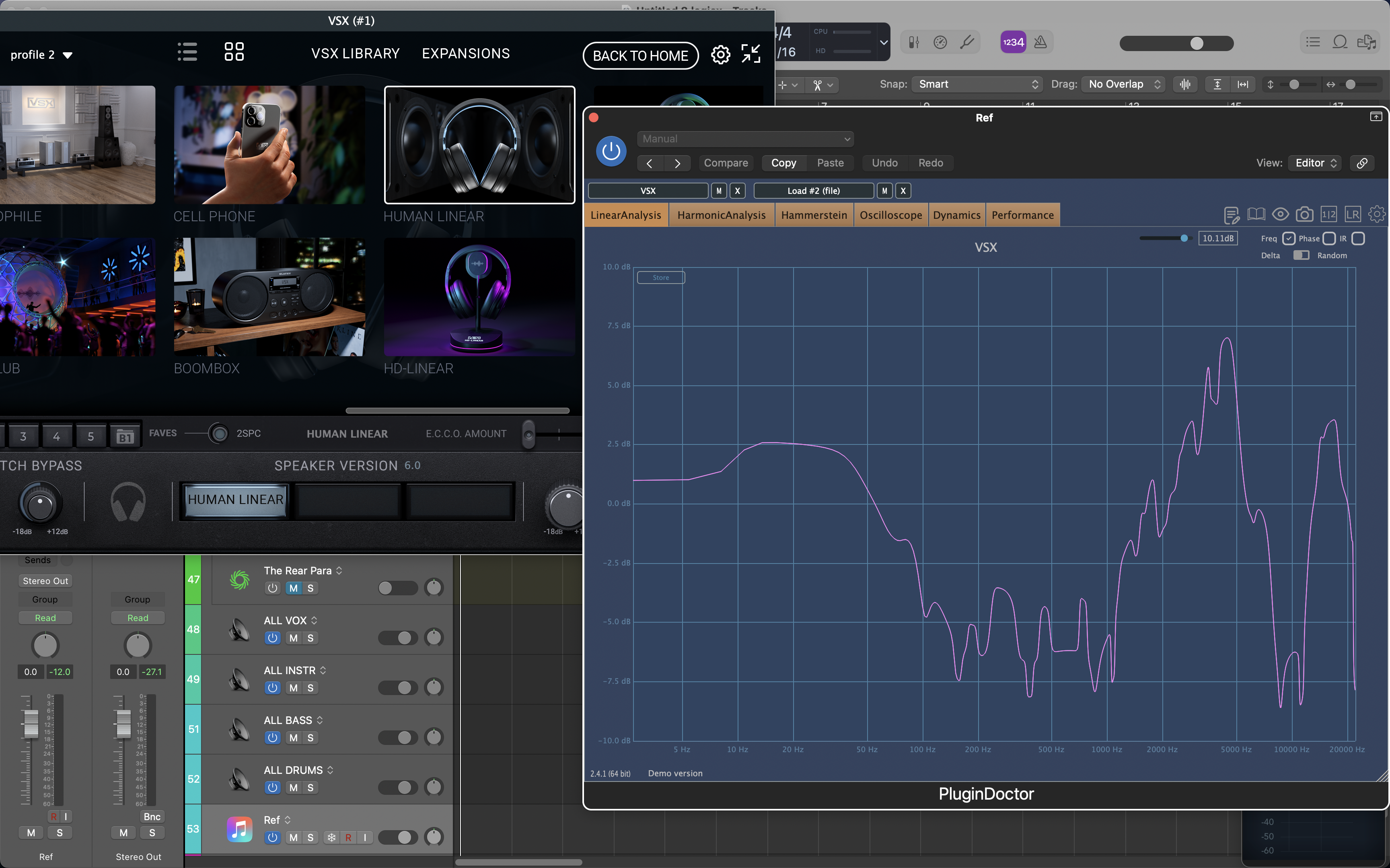Enable the Phase checkbox
The height and width of the screenshot is (868, 1390).
point(1329,238)
